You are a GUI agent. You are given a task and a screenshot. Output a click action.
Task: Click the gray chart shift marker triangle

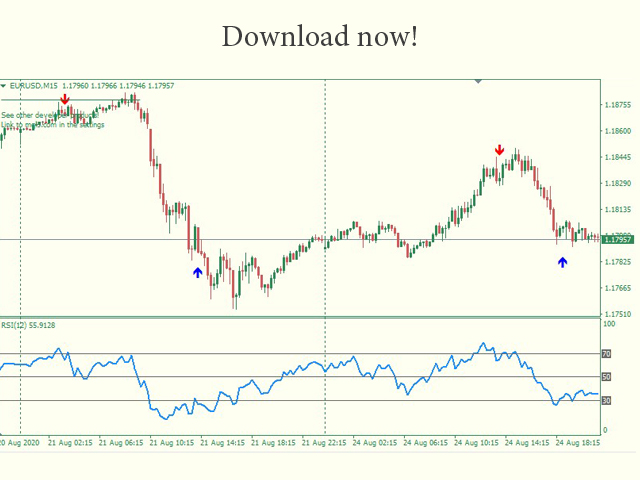478,82
